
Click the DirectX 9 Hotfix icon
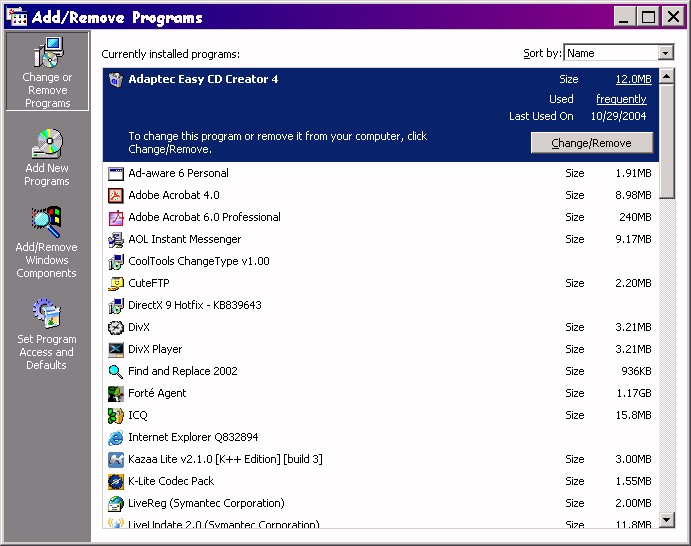[115, 305]
